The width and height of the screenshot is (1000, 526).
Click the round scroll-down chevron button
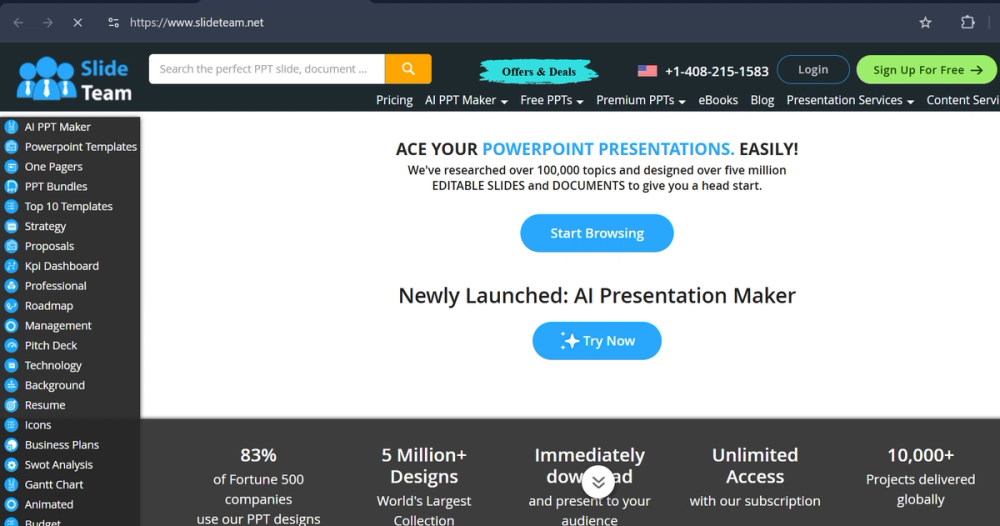pos(598,482)
